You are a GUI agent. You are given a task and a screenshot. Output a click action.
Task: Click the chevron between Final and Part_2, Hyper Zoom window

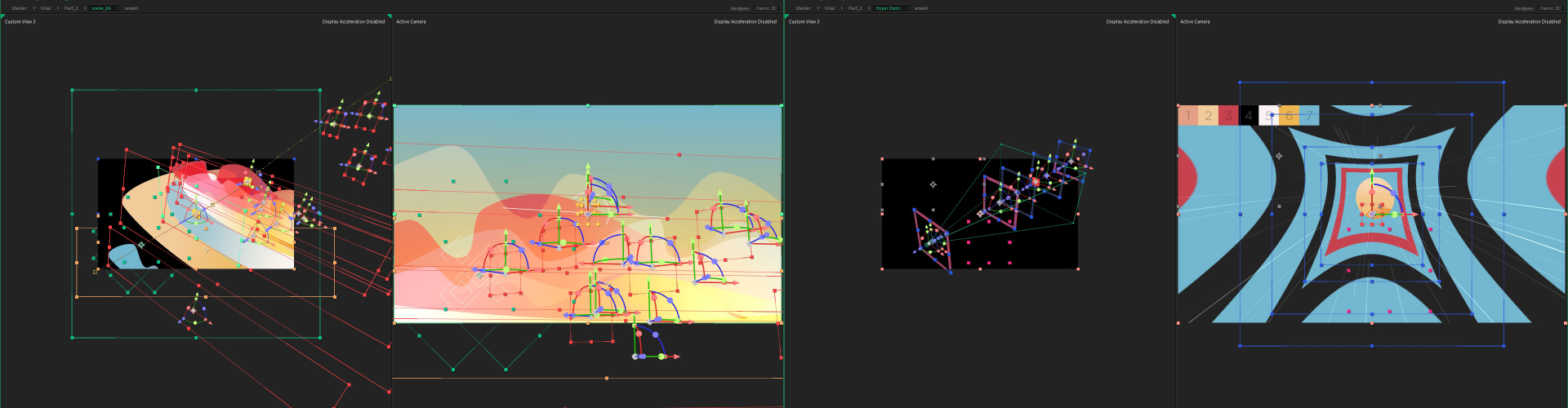coord(842,8)
